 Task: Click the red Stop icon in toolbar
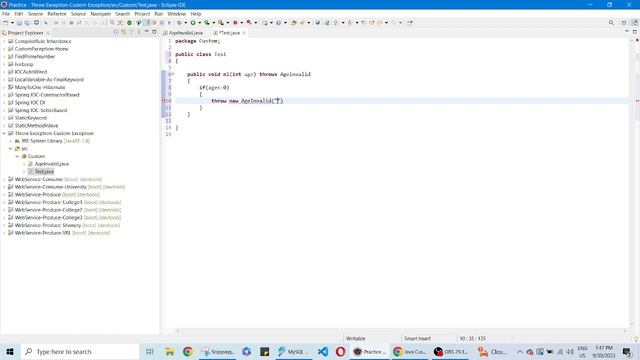pos(235,23)
